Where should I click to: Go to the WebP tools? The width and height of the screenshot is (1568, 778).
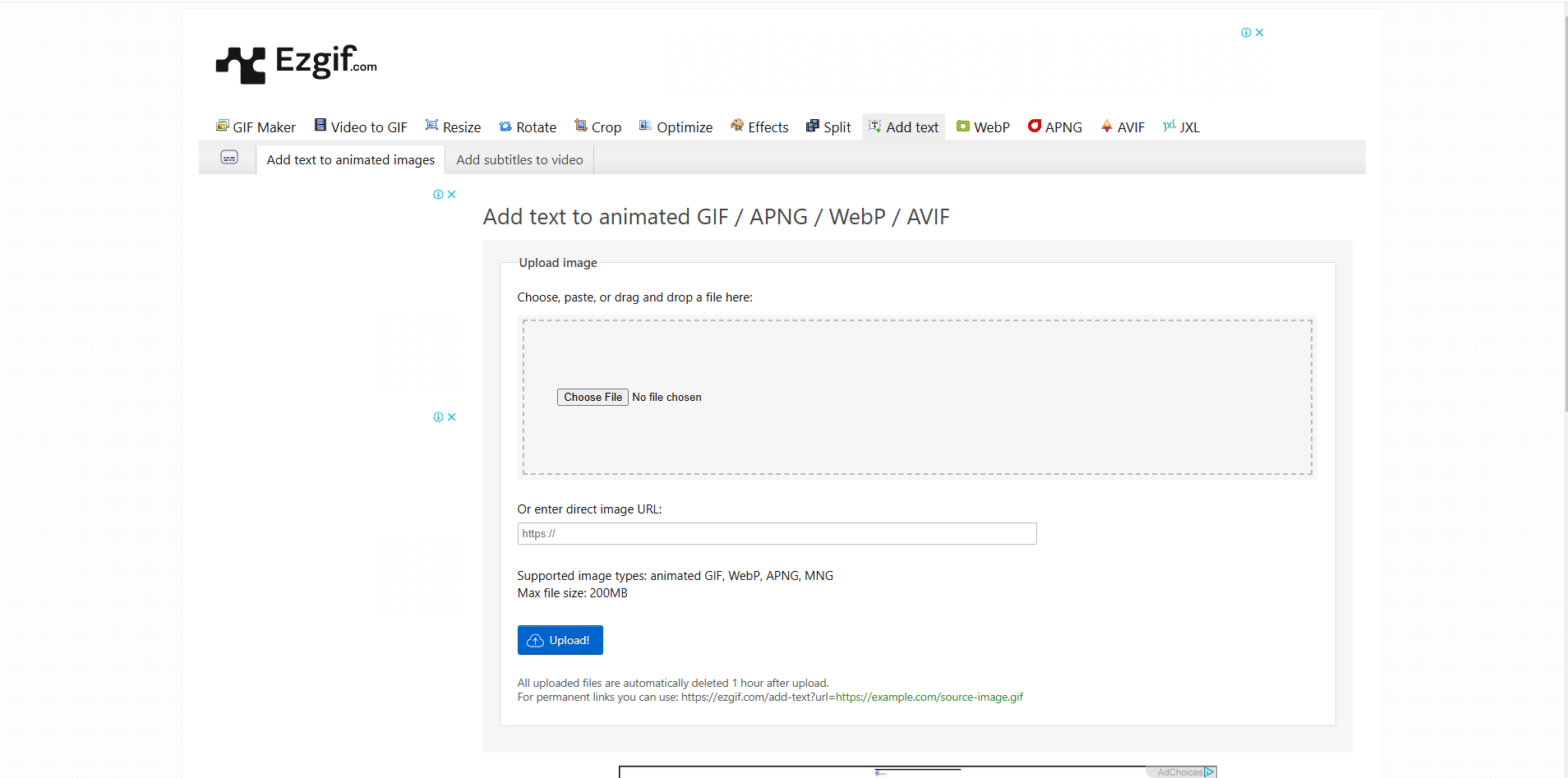pyautogui.click(x=983, y=127)
